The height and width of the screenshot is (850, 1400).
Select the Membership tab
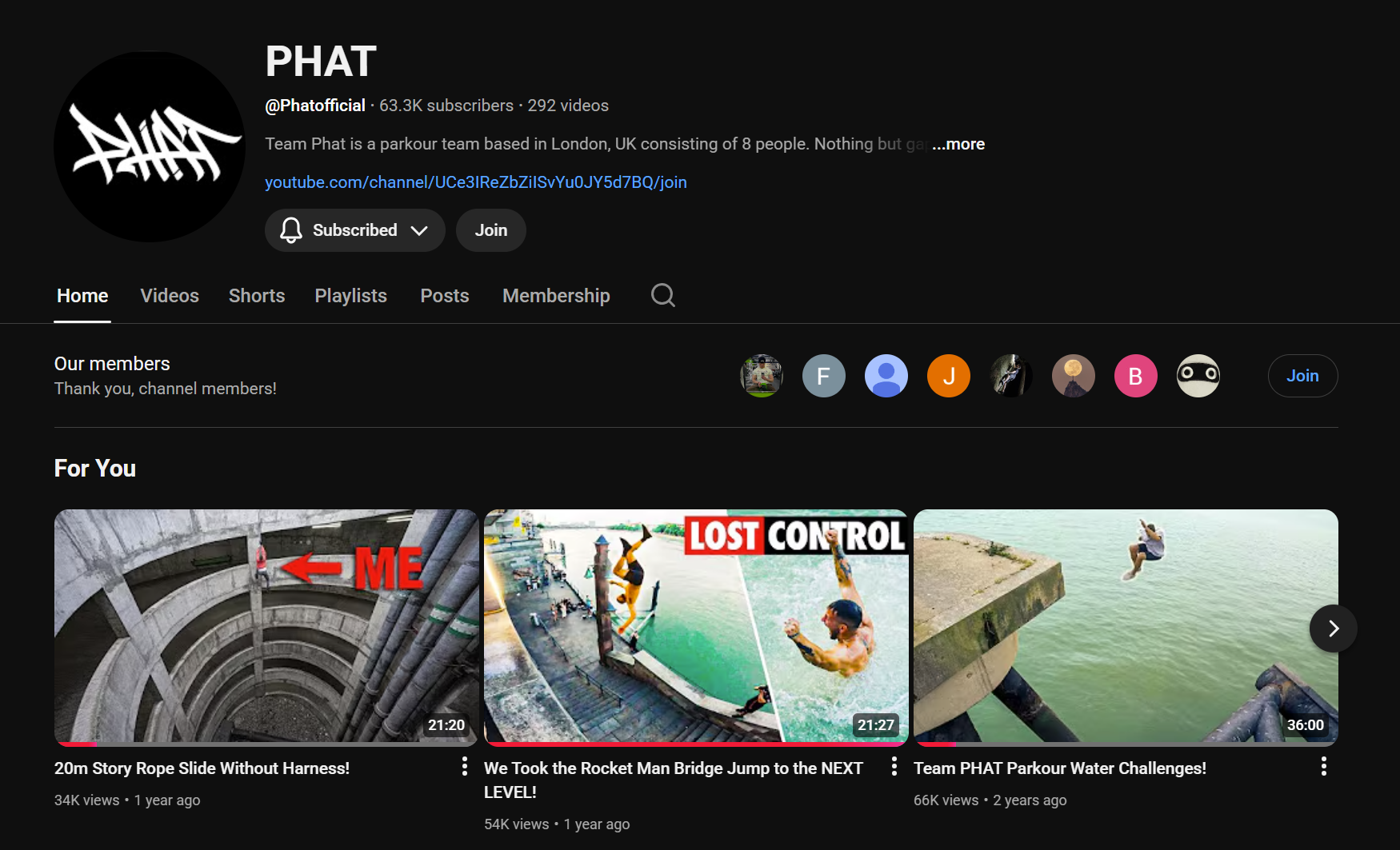556,296
